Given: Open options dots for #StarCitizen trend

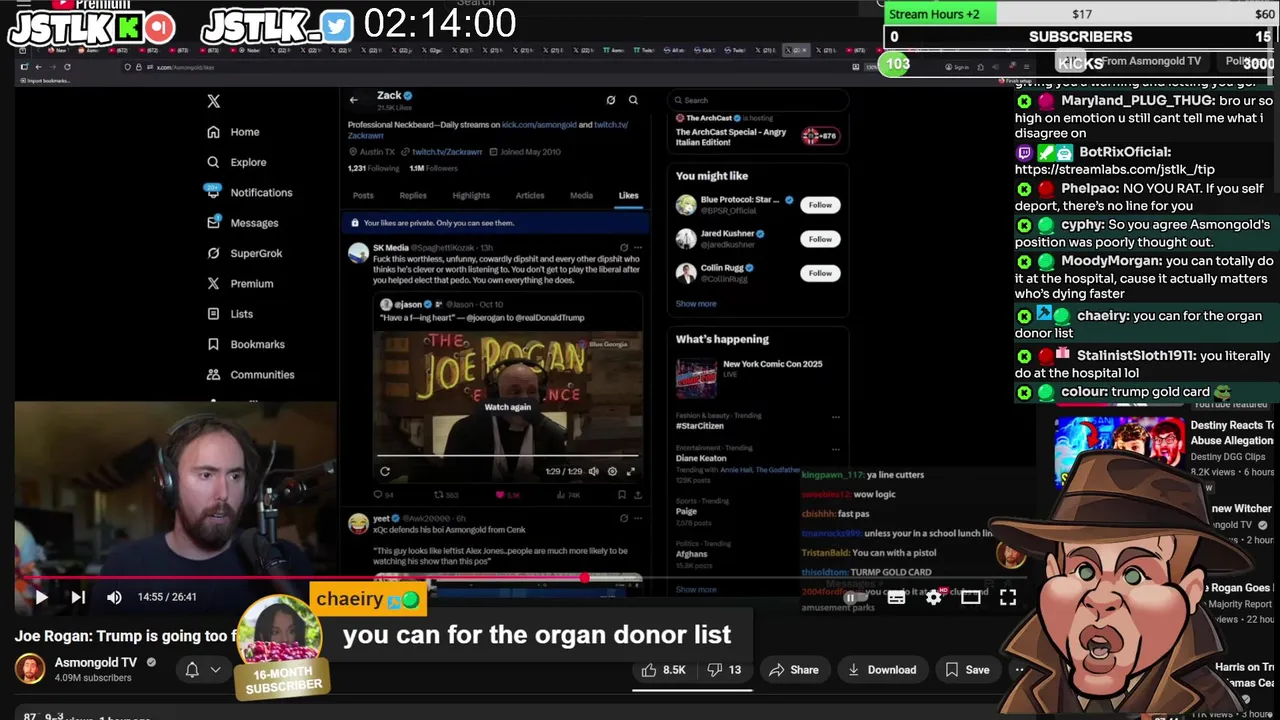Looking at the screenshot, I should (x=836, y=417).
